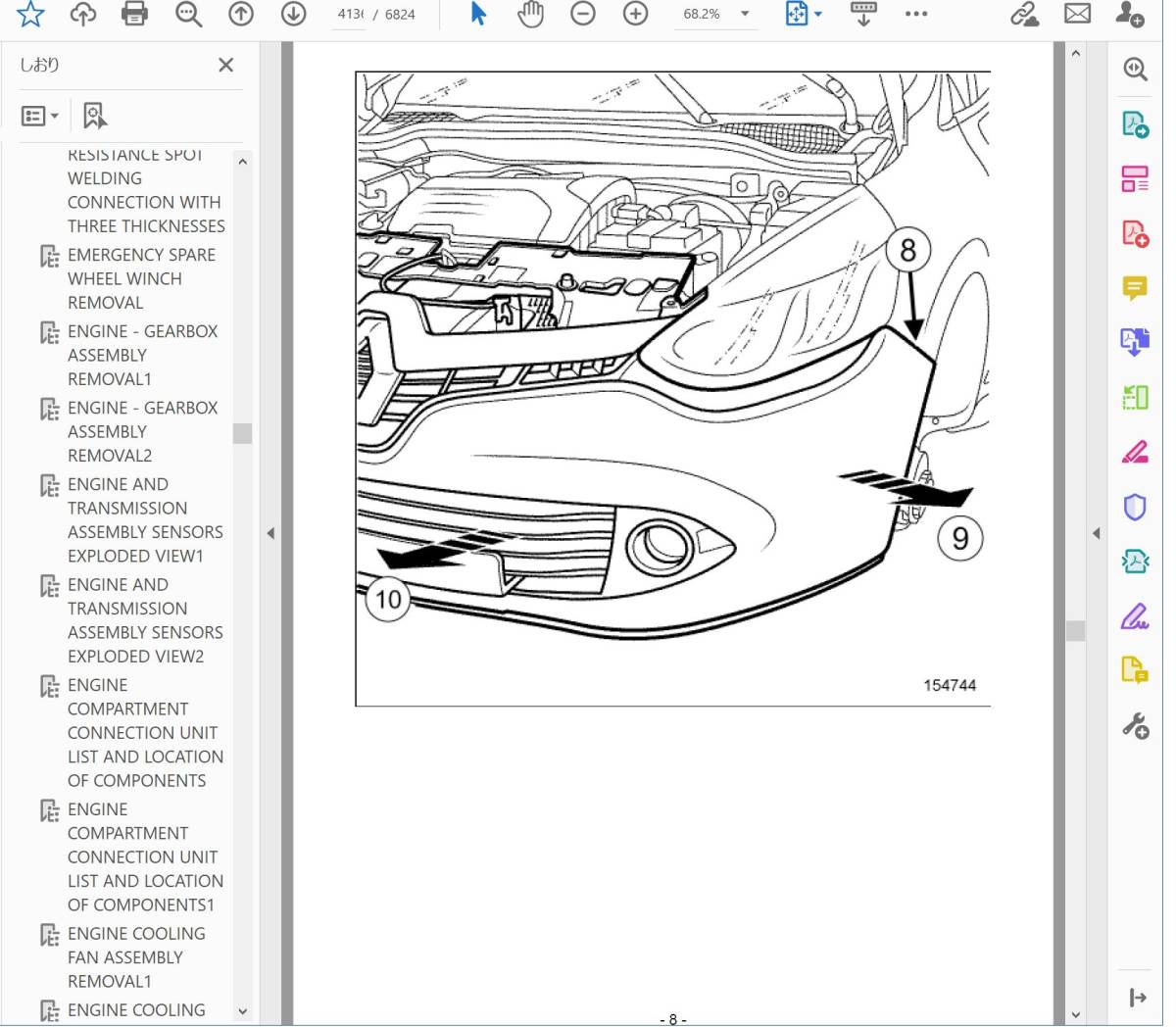Go to the next page

293,14
